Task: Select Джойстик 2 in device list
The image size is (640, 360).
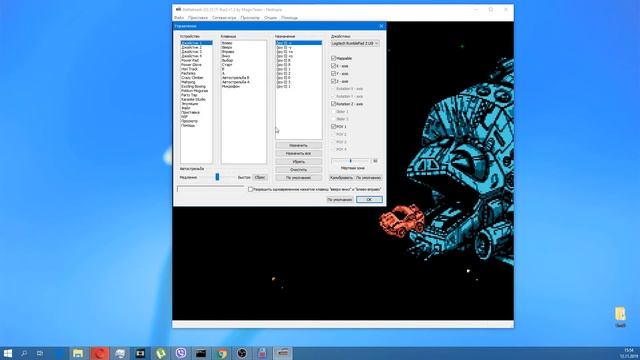Action: [196, 47]
